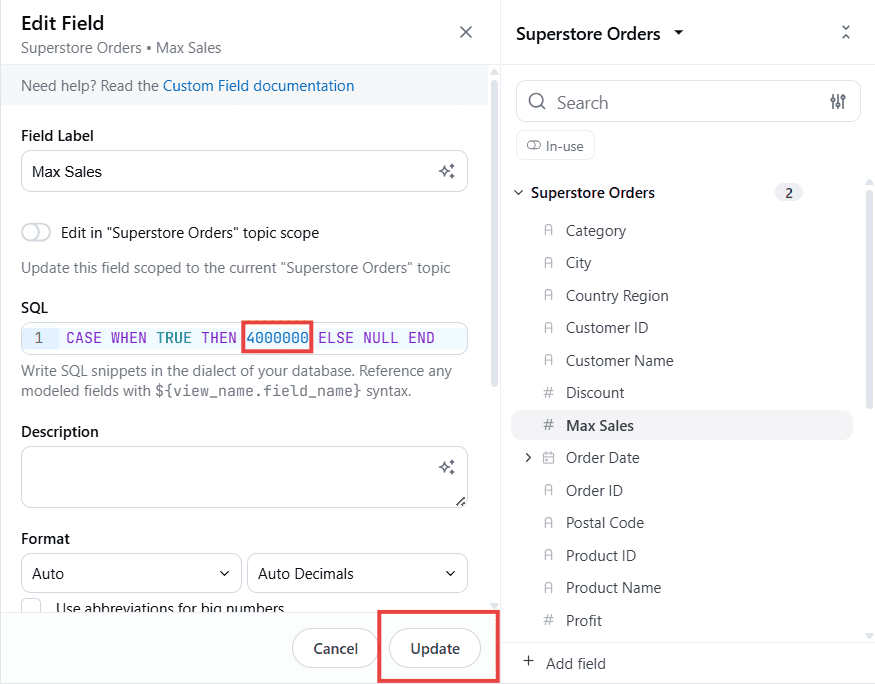Click the text type icon beside Category
Viewport: 875px width, 684px height.
(x=548, y=231)
